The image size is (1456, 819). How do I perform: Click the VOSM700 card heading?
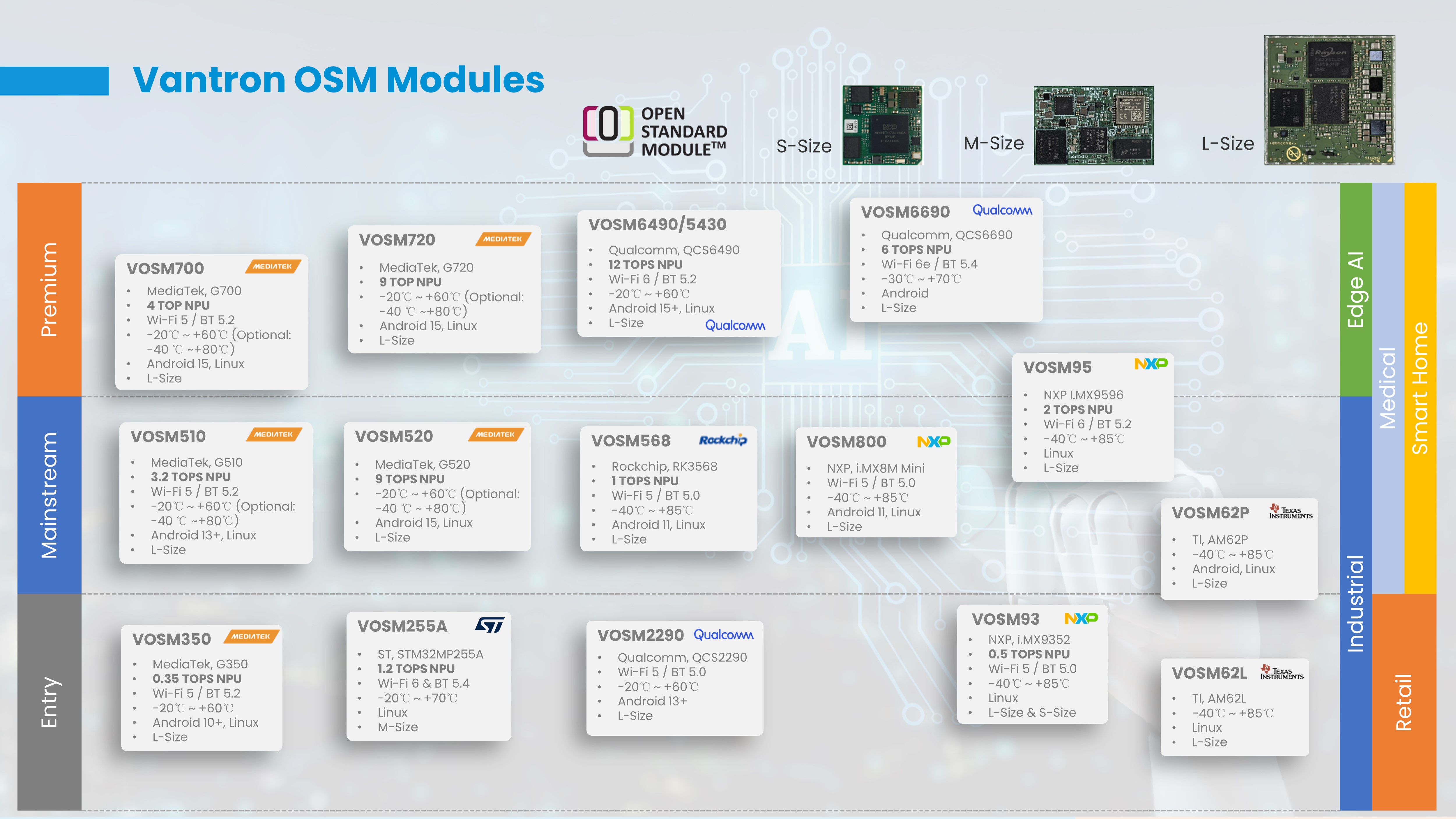165,269
